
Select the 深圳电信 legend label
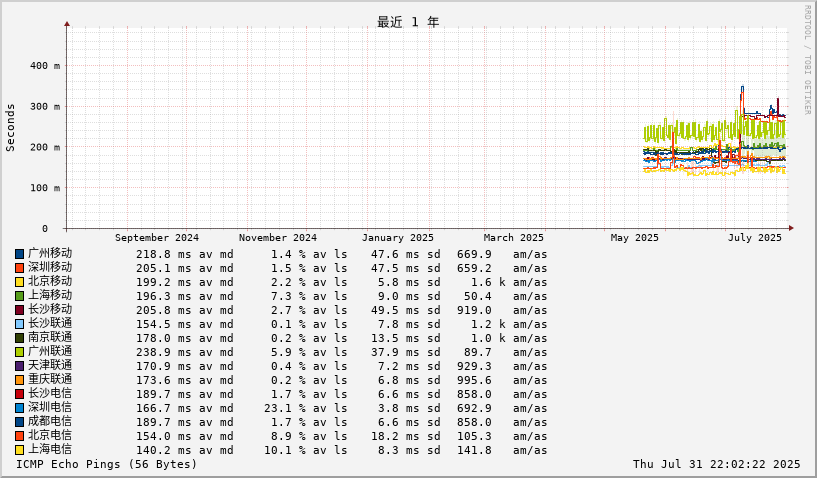(50, 408)
